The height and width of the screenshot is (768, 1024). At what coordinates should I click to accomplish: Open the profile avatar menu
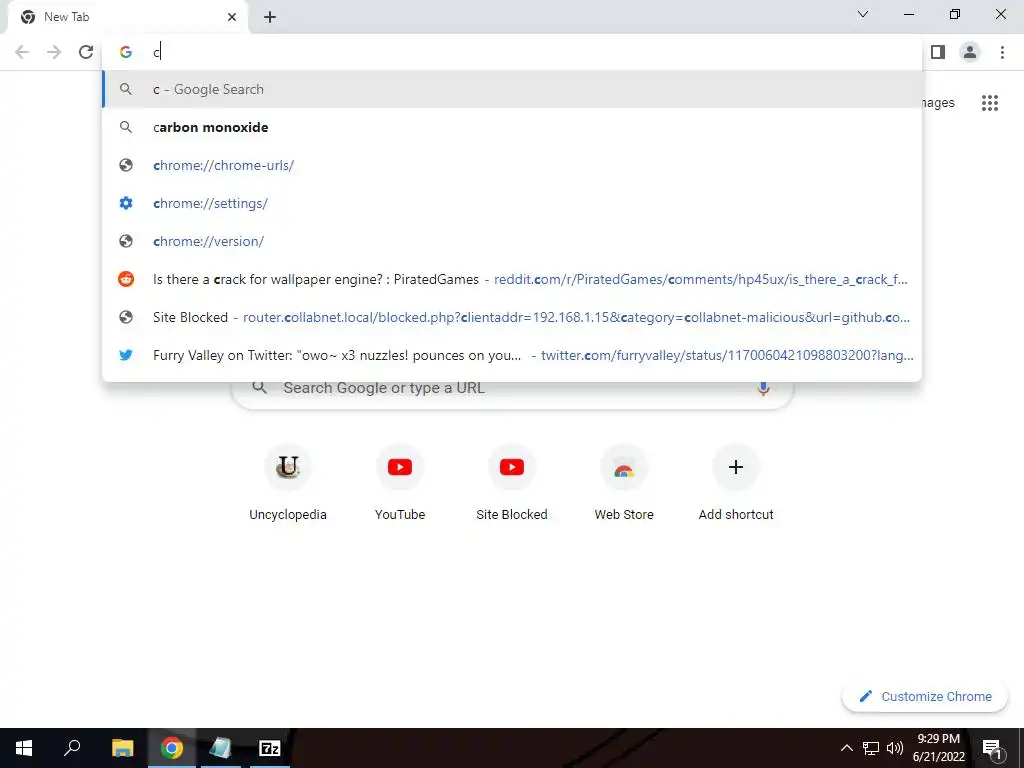[x=970, y=52]
